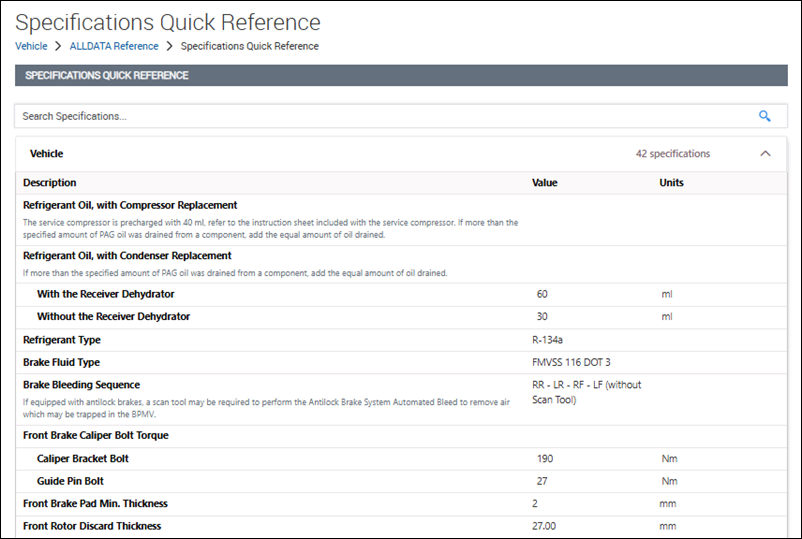This screenshot has width=802, height=539.
Task: Open the ALLDATA Reference breadcrumb link
Action: (114, 46)
